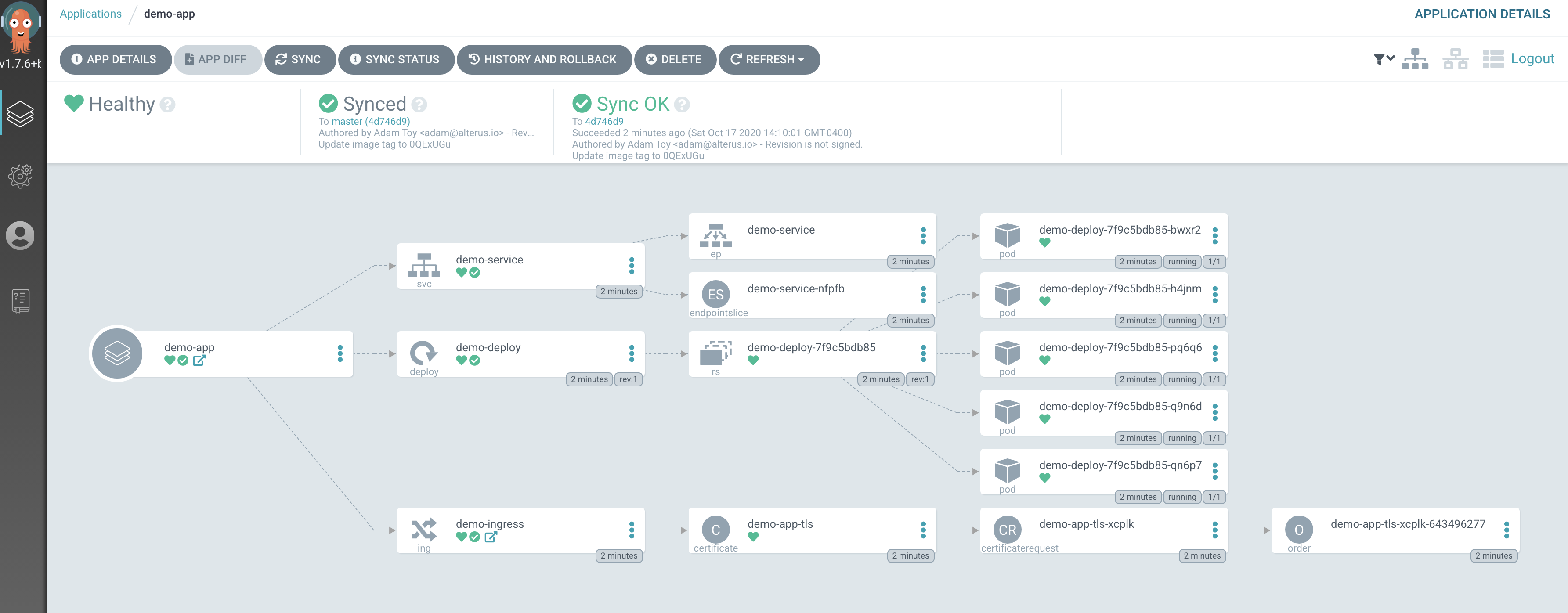Click 2 minutes tag on demo-ingress
Viewport: 1568px width, 613px height.
(618, 556)
